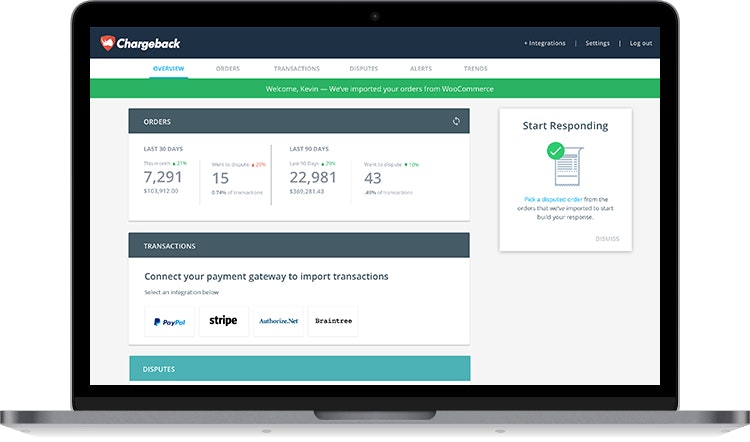Click the 'LAST 90 DAYS' label
Screen dimensions: 750x442
point(309,149)
